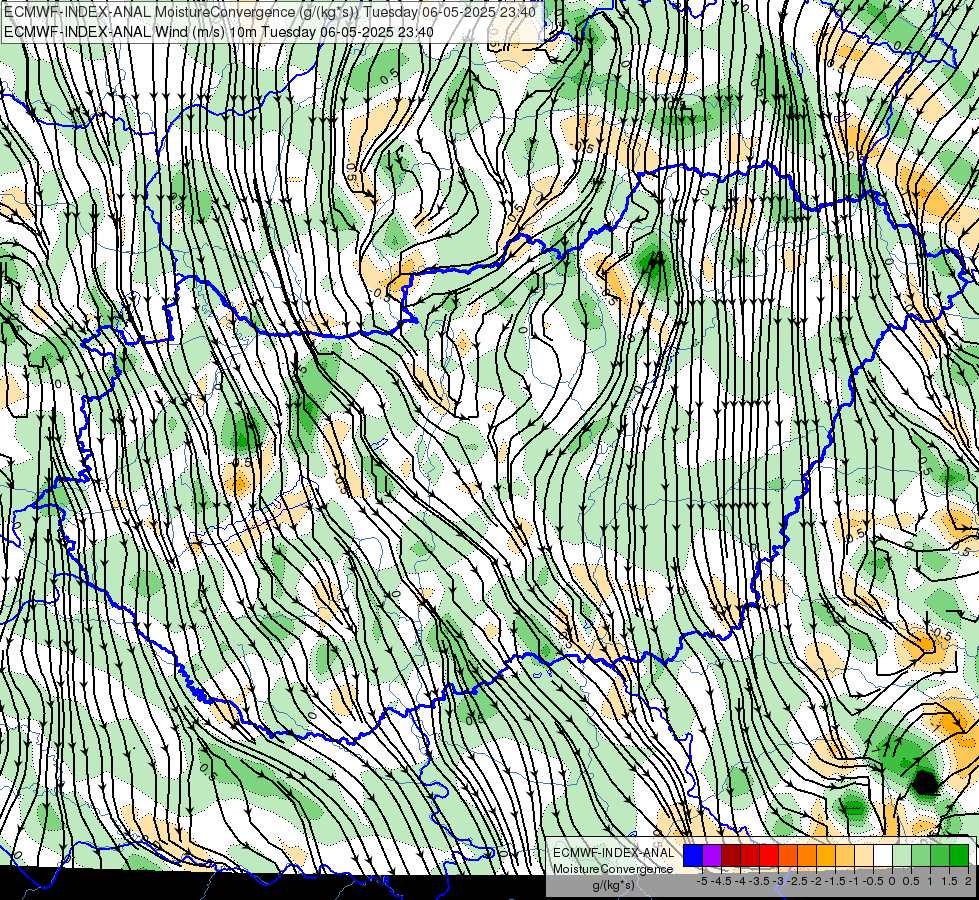Screen dimensions: 979x900
Task: Select the purple legend color swatch
Action: tap(712, 855)
